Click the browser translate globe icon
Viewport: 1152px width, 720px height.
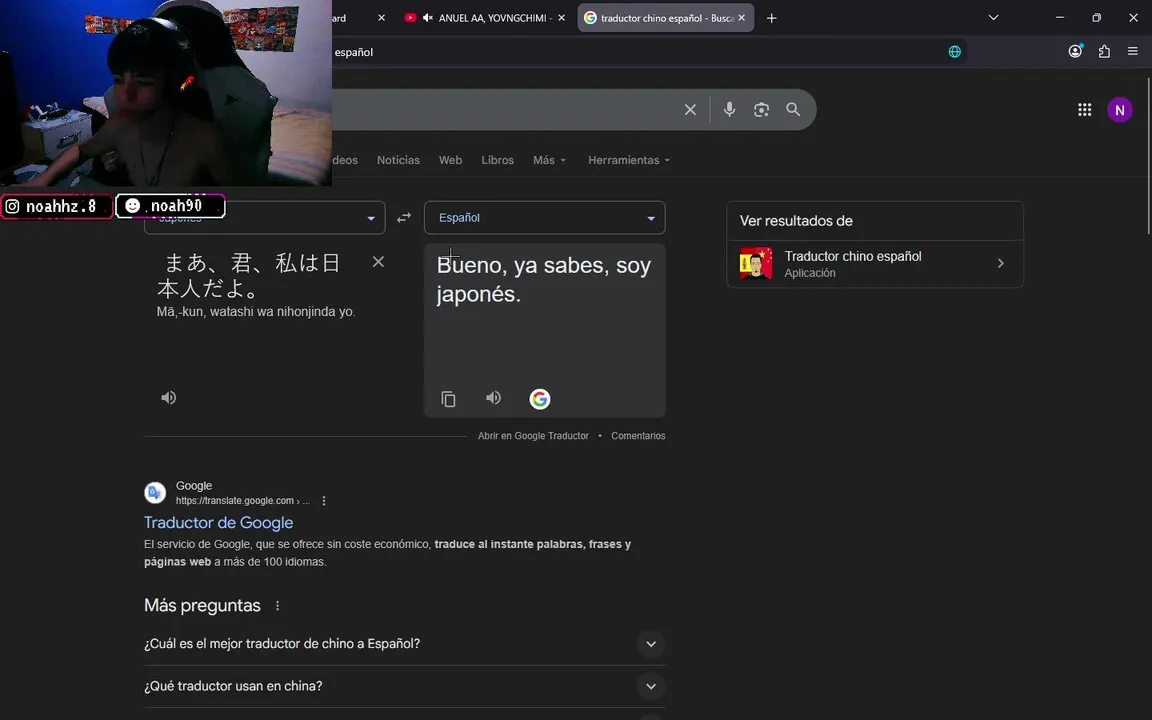click(x=954, y=51)
